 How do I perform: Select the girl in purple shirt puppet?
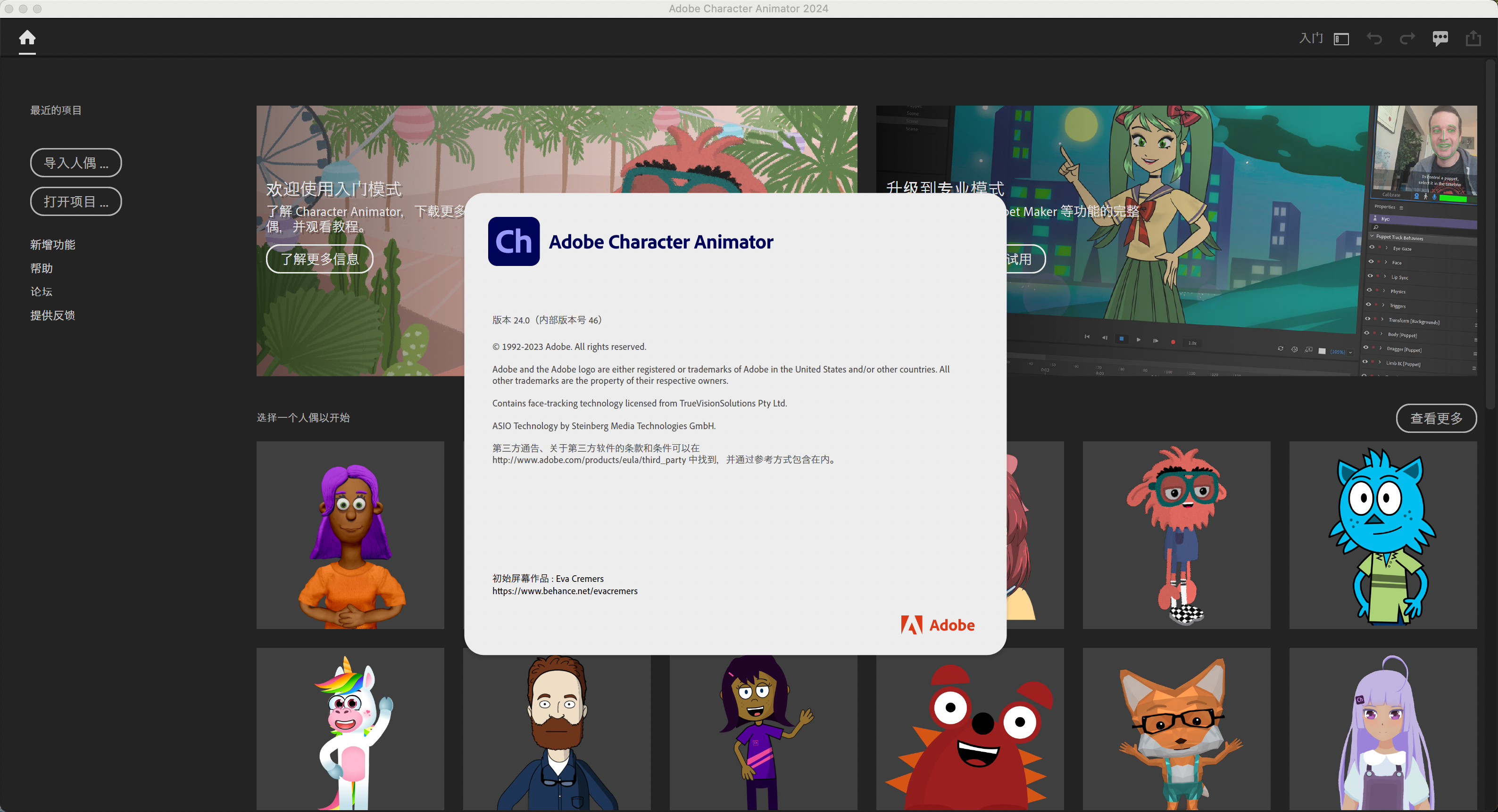click(763, 732)
